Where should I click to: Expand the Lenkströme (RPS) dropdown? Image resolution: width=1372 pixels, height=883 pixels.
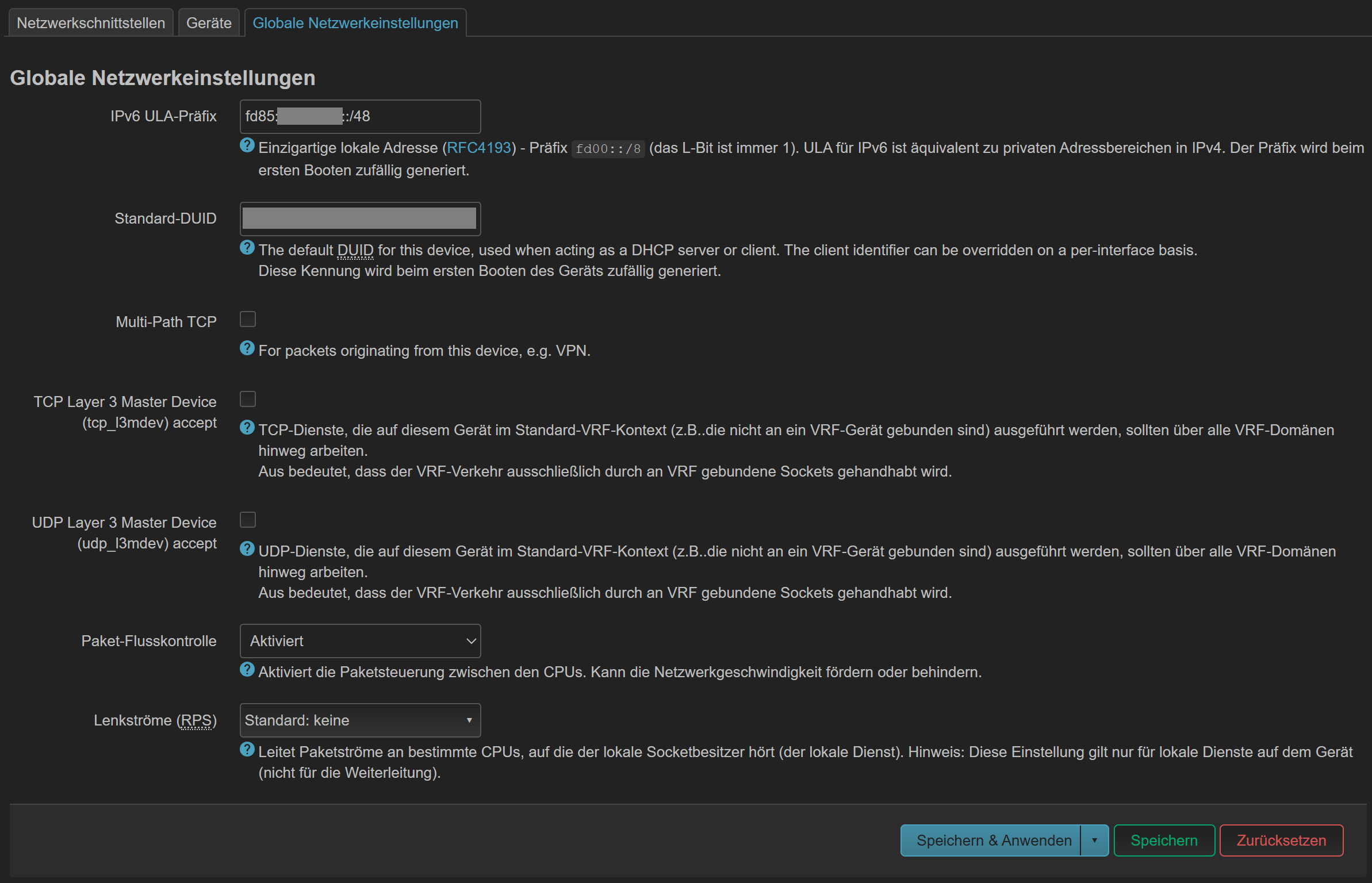(360, 720)
